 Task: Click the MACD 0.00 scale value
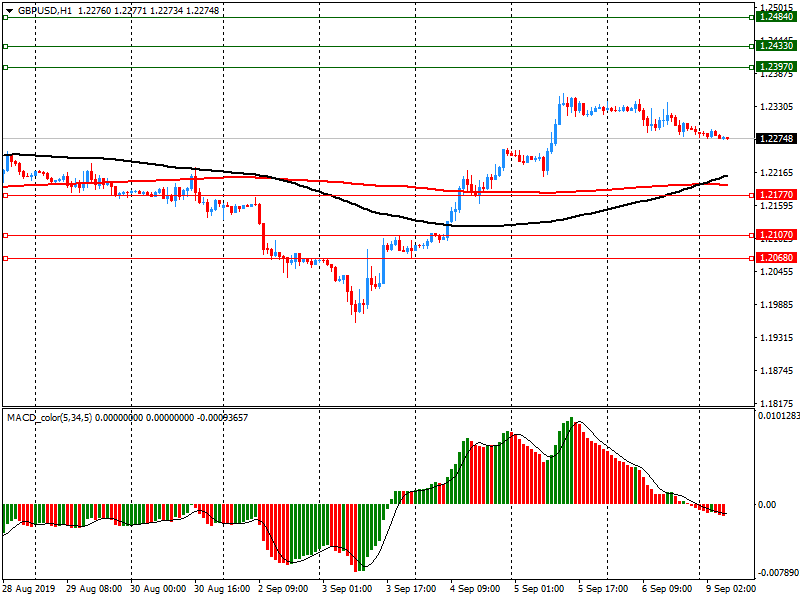tap(767, 505)
